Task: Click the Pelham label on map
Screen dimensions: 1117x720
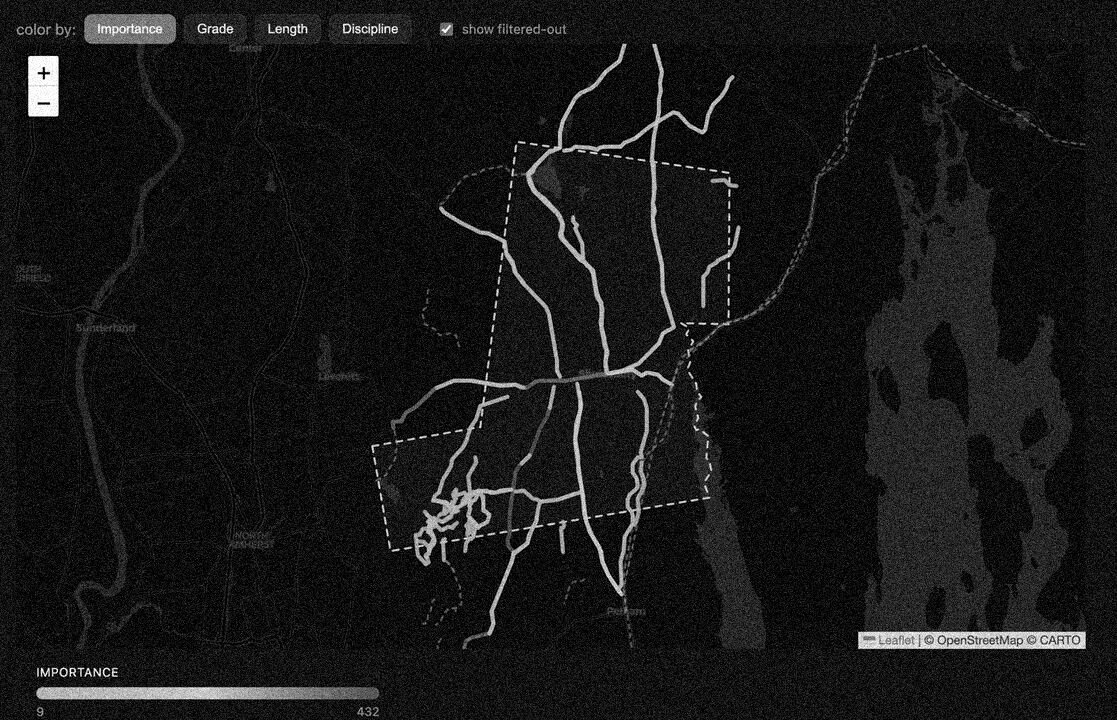Action: click(x=626, y=611)
